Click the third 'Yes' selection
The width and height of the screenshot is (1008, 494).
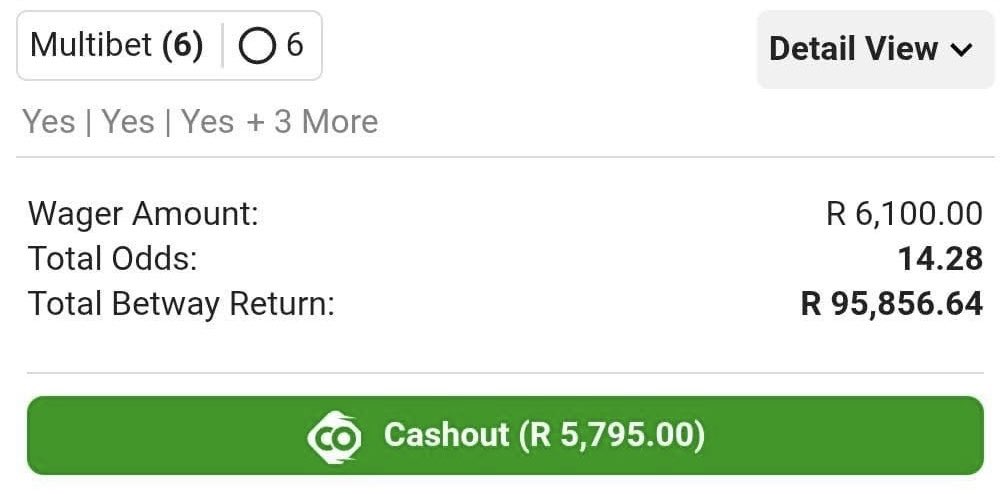click(207, 122)
